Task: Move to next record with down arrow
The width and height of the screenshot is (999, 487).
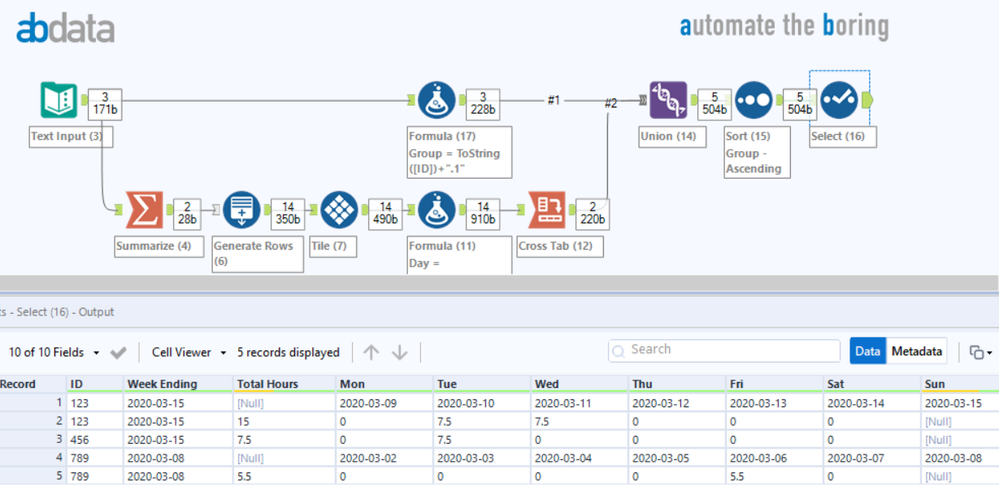Action: click(x=399, y=353)
